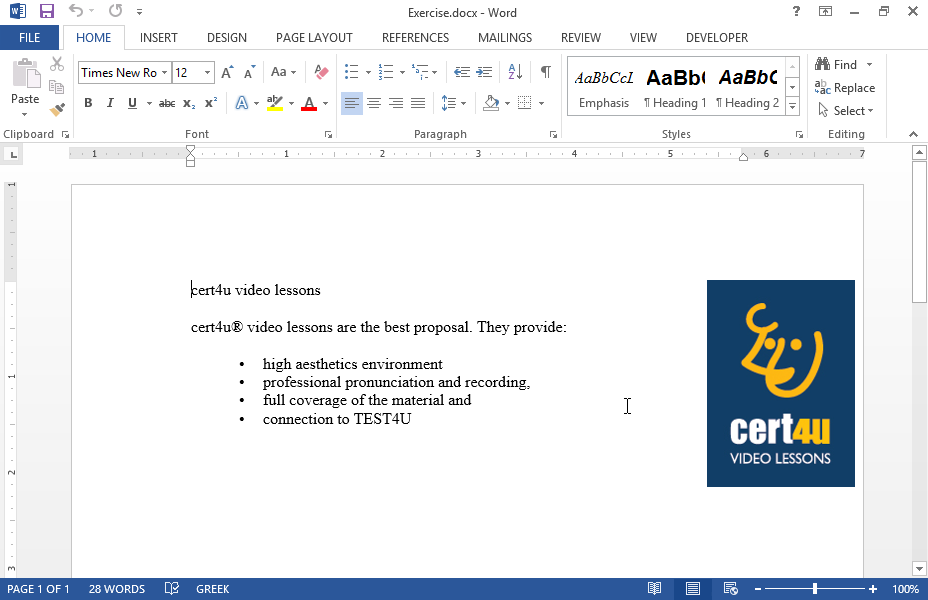
Task: Sort the selected text A to Z
Action: 515,72
